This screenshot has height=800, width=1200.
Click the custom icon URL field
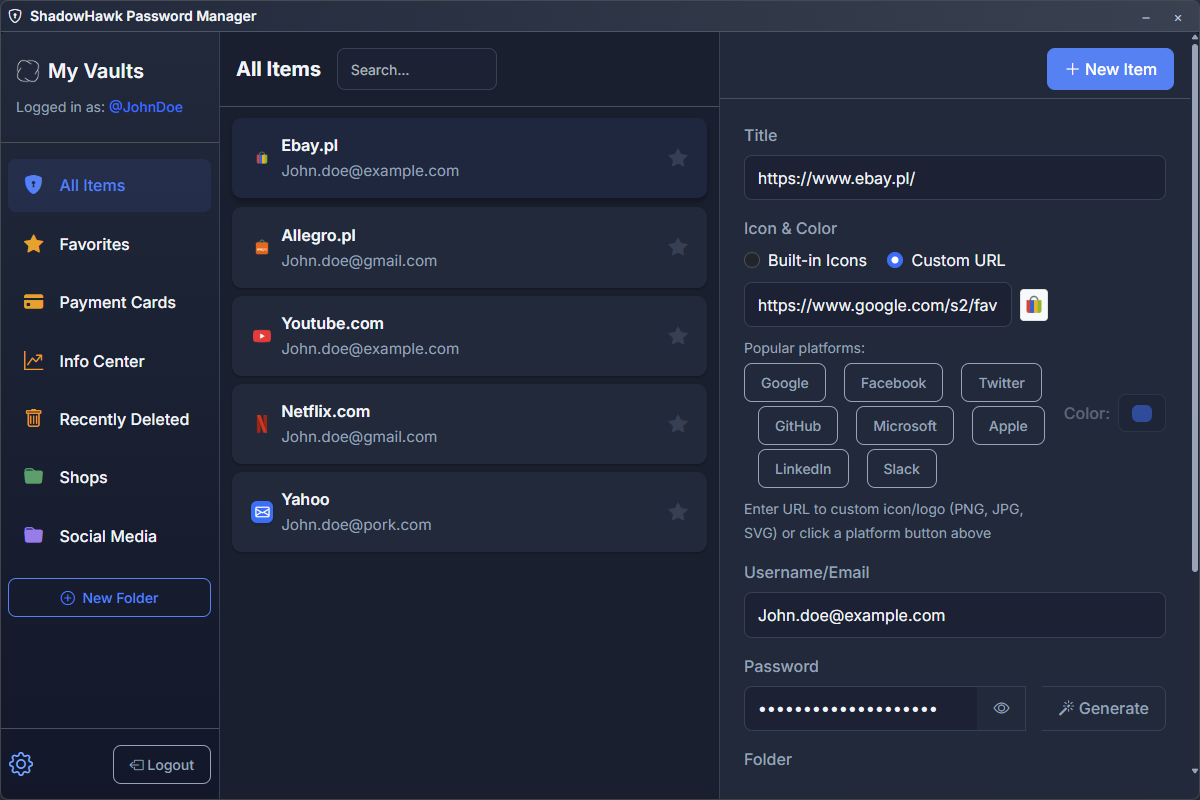tap(878, 305)
